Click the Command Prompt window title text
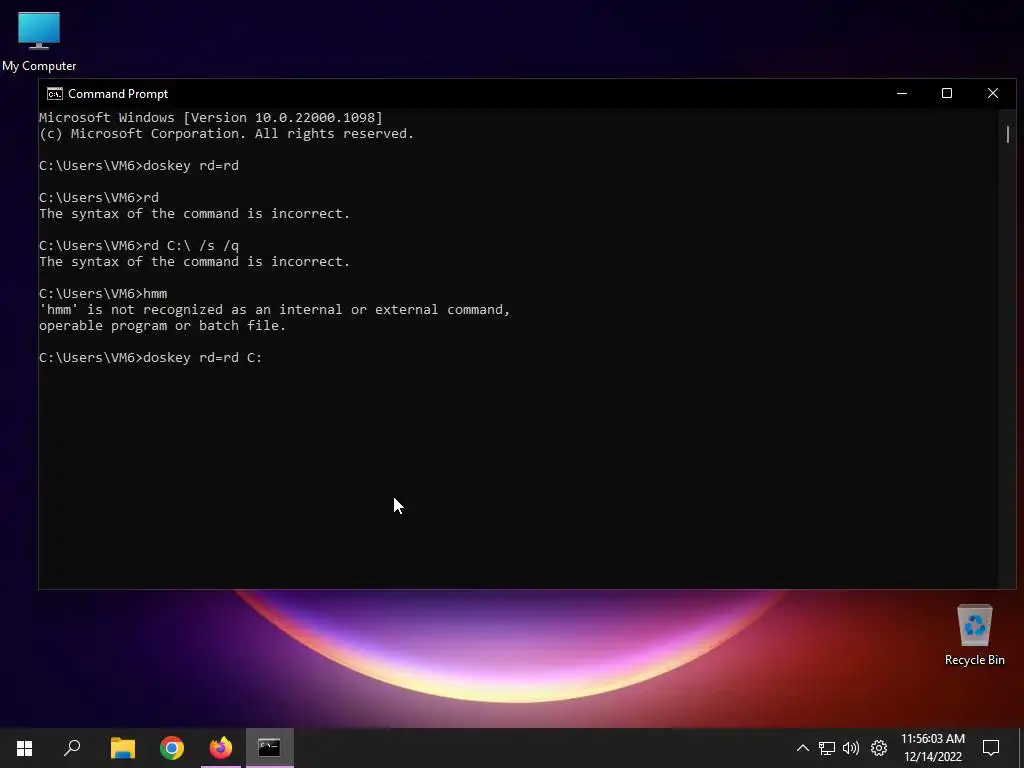This screenshot has height=768, width=1024. [118, 94]
